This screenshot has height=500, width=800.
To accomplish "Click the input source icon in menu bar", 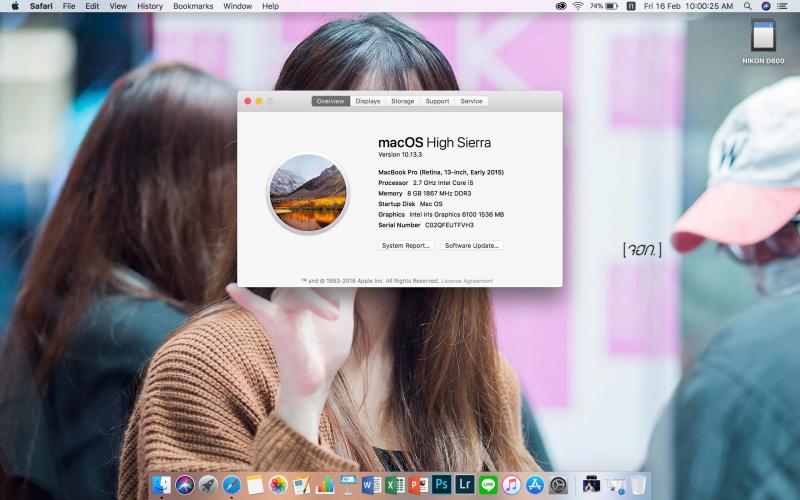I will click(631, 6).
